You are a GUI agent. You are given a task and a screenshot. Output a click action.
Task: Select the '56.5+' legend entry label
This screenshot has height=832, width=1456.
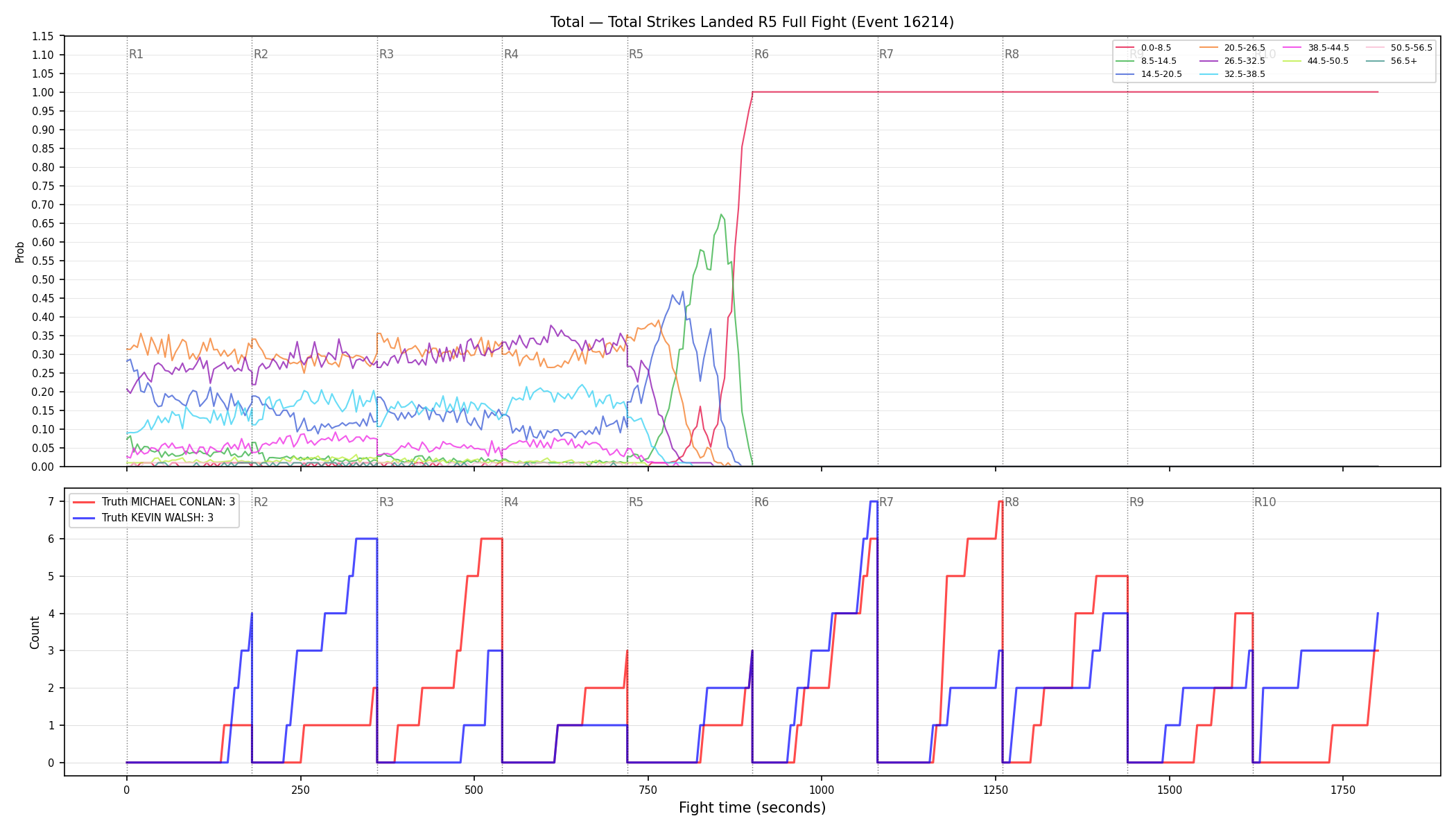point(1404,61)
